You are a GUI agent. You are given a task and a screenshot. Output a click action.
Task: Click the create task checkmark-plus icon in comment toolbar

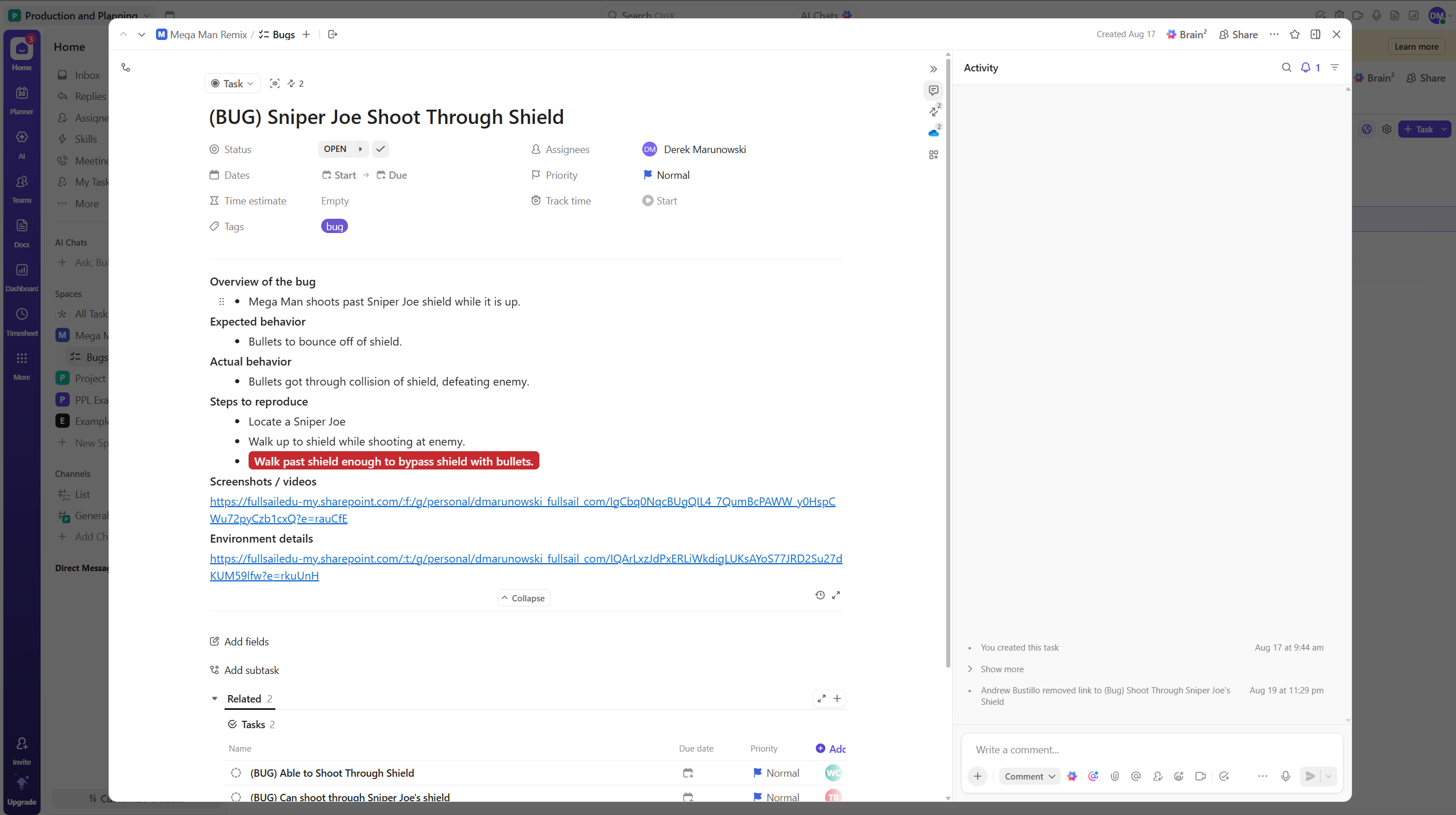(x=1223, y=776)
